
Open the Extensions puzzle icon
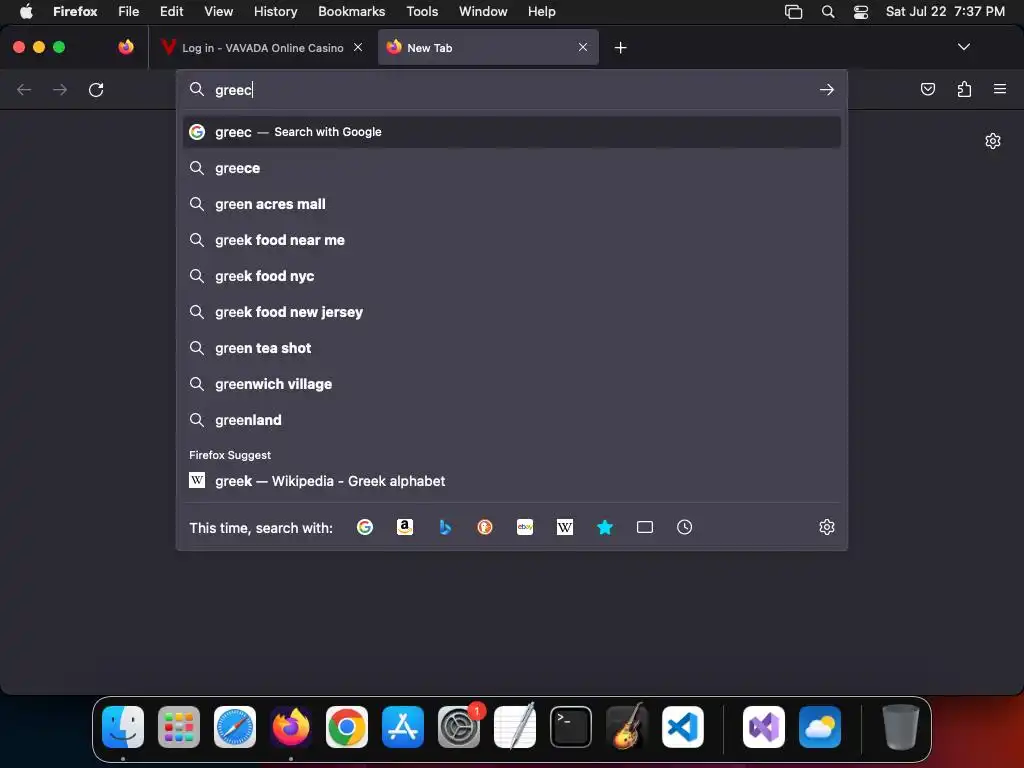pyautogui.click(x=964, y=89)
